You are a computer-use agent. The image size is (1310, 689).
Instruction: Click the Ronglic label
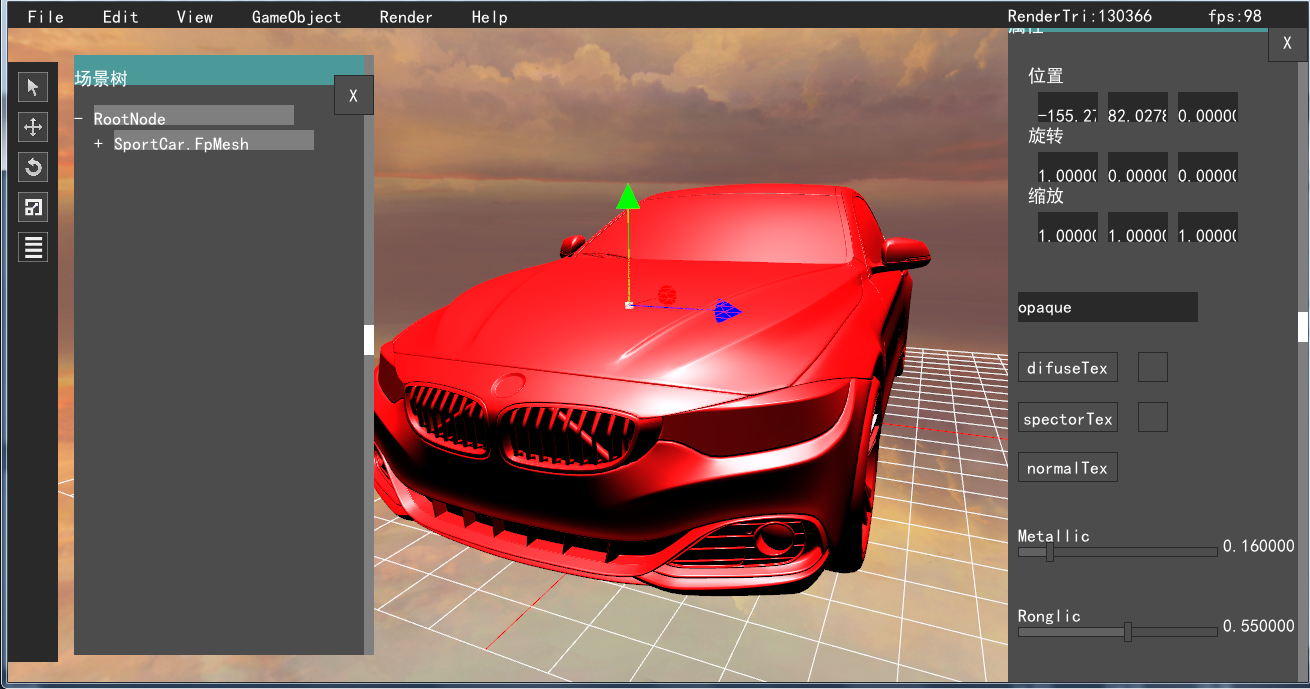pyautogui.click(x=1049, y=616)
